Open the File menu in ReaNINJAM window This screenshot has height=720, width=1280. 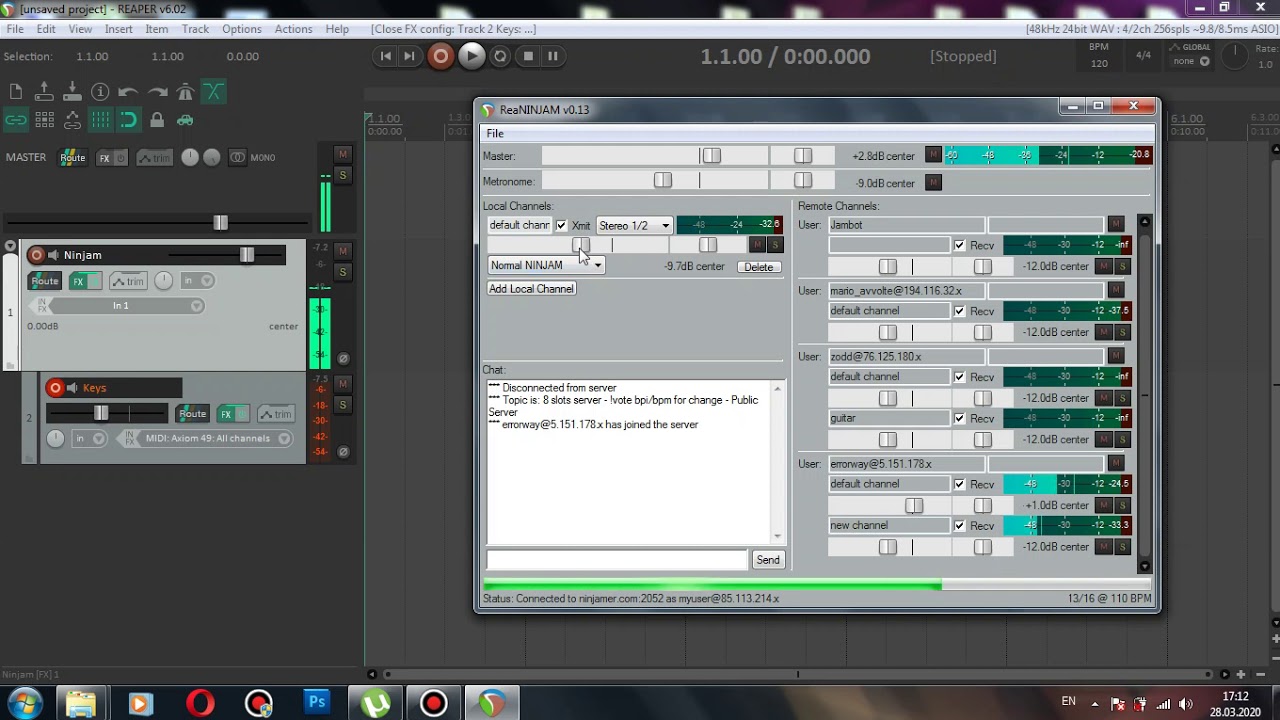click(495, 134)
